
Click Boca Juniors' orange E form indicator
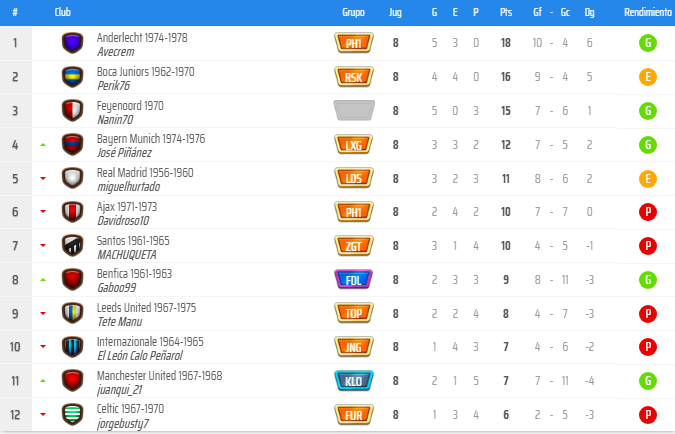coord(647,77)
